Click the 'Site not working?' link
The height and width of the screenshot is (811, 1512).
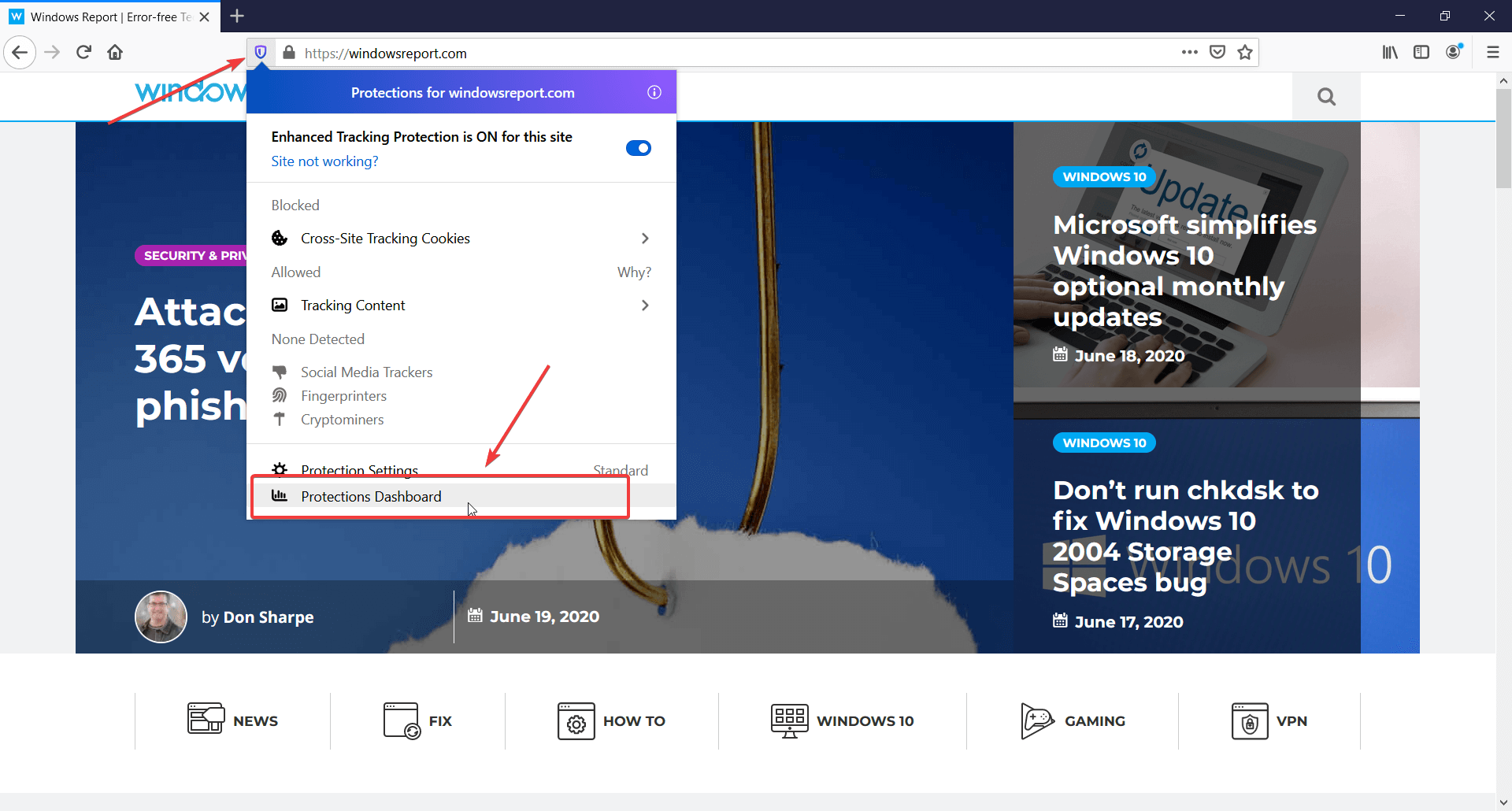tap(324, 161)
